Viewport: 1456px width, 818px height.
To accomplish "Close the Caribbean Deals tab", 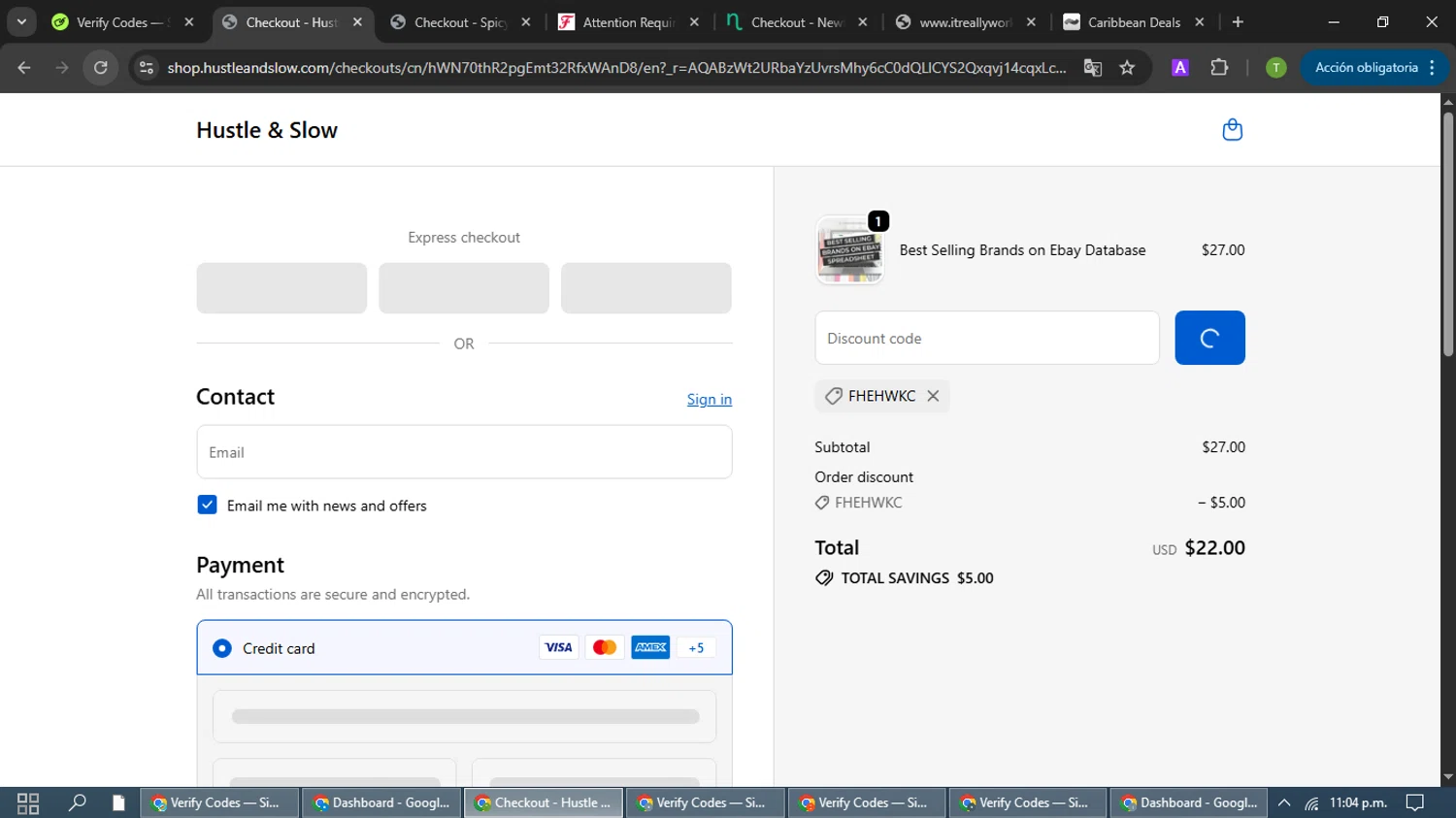I will pos(1200,22).
